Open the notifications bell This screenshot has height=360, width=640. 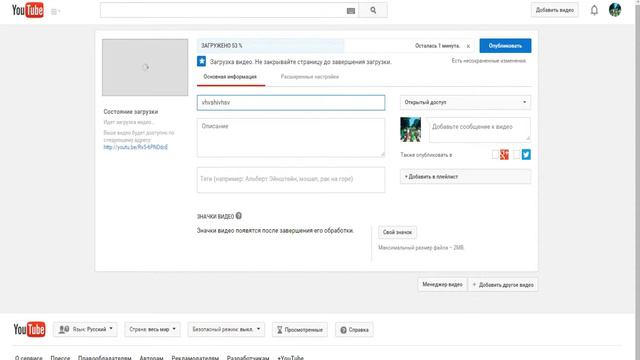click(x=594, y=10)
